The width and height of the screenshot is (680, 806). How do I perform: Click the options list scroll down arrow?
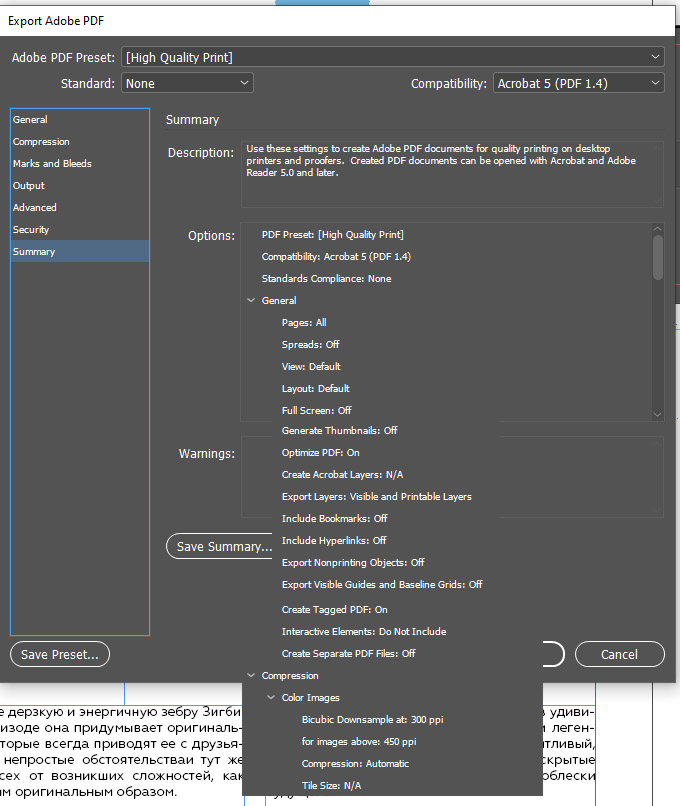657,414
